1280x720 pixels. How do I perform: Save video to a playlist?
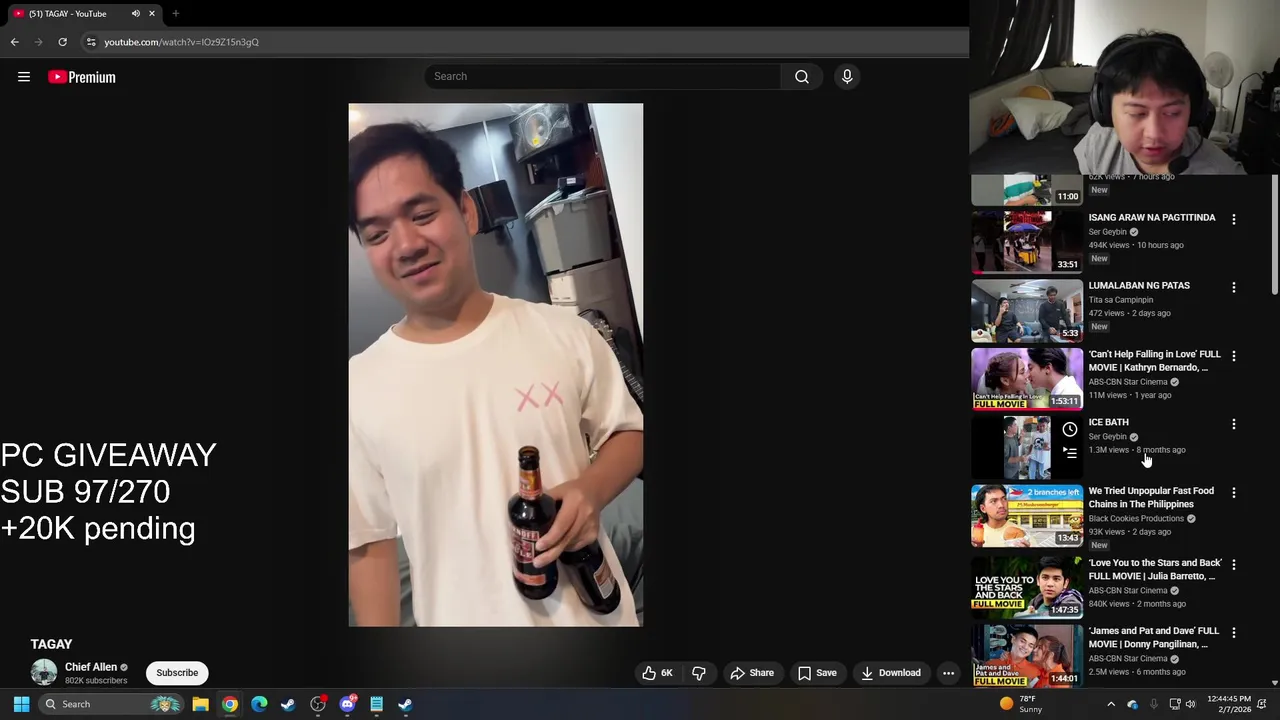817,673
